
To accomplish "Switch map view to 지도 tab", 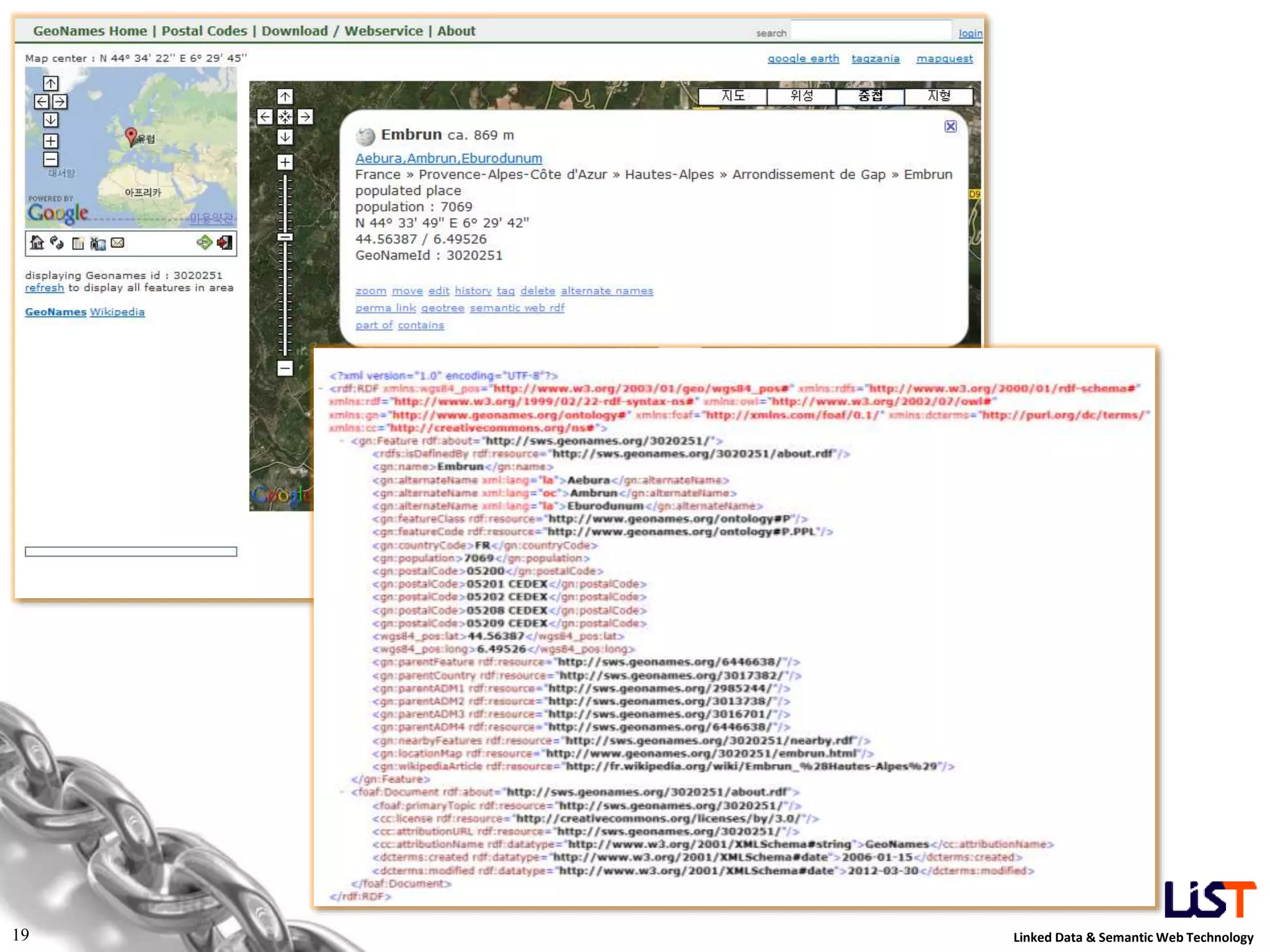I will click(x=733, y=96).
